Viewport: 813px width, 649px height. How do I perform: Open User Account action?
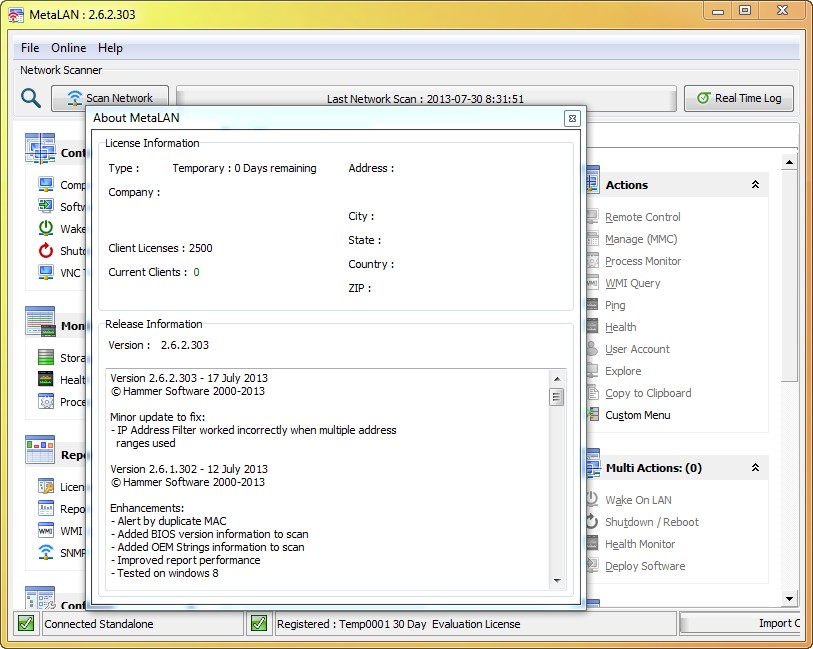point(637,349)
